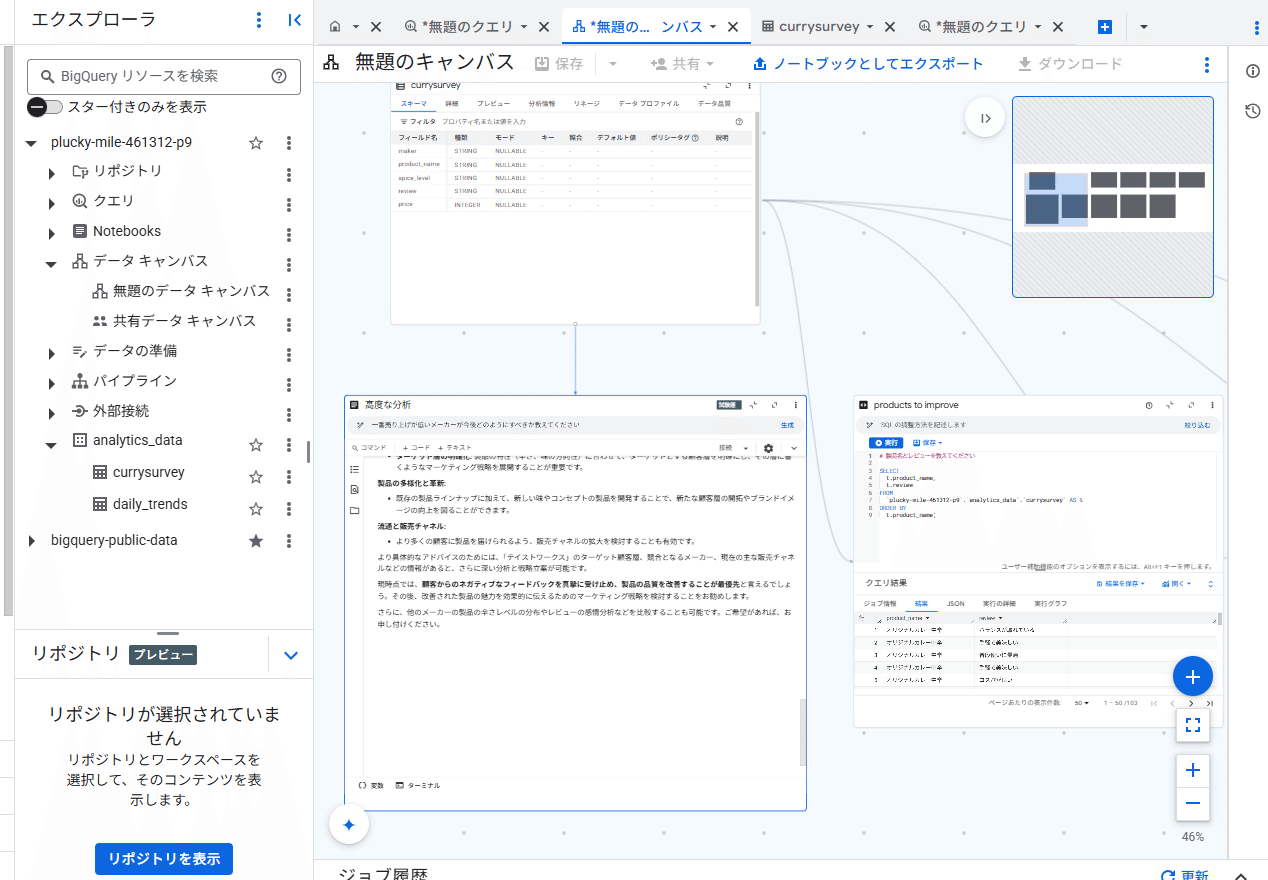Star the daily_trends table
The height and width of the screenshot is (880, 1268).
point(255,504)
